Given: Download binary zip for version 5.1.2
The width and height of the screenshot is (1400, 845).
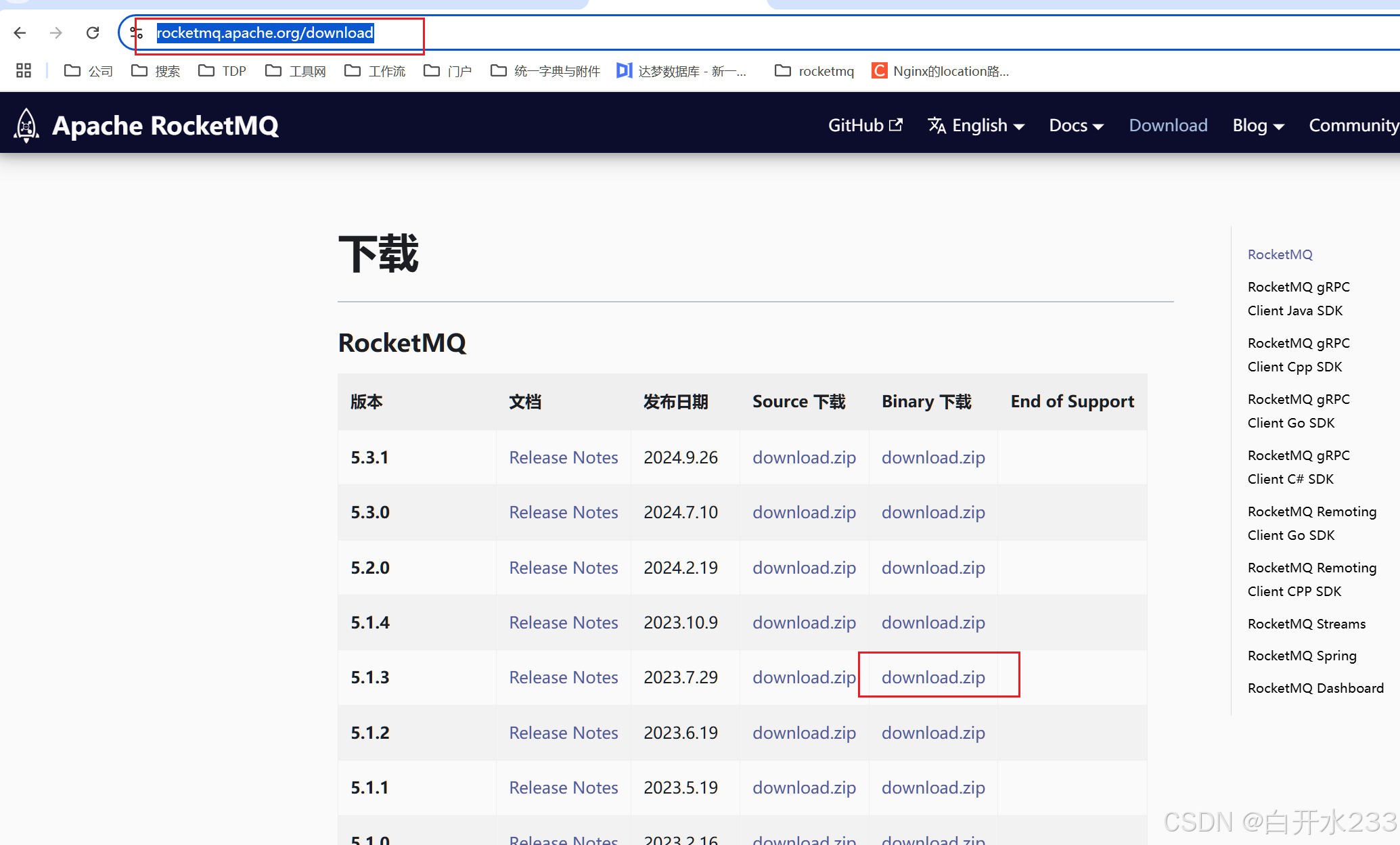Looking at the screenshot, I should (x=933, y=733).
